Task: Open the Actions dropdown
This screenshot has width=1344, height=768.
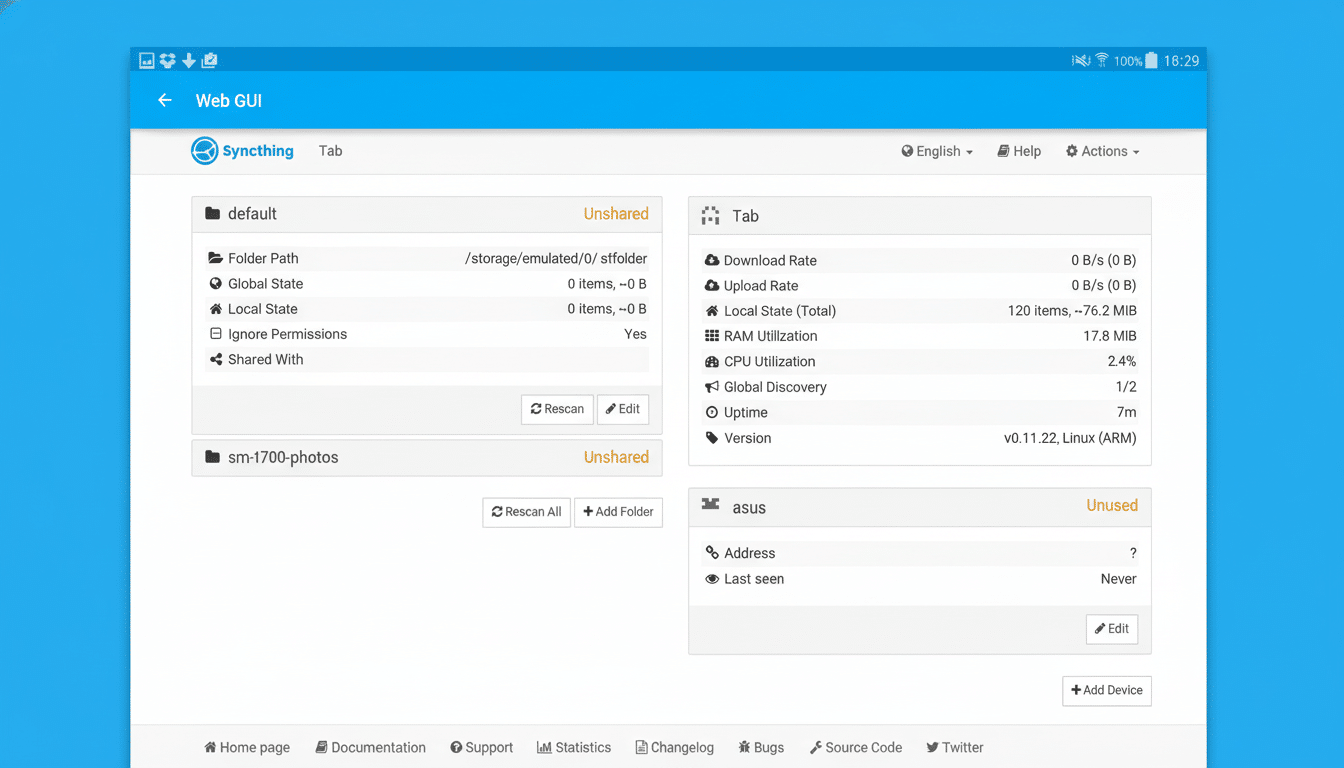Action: click(1102, 151)
